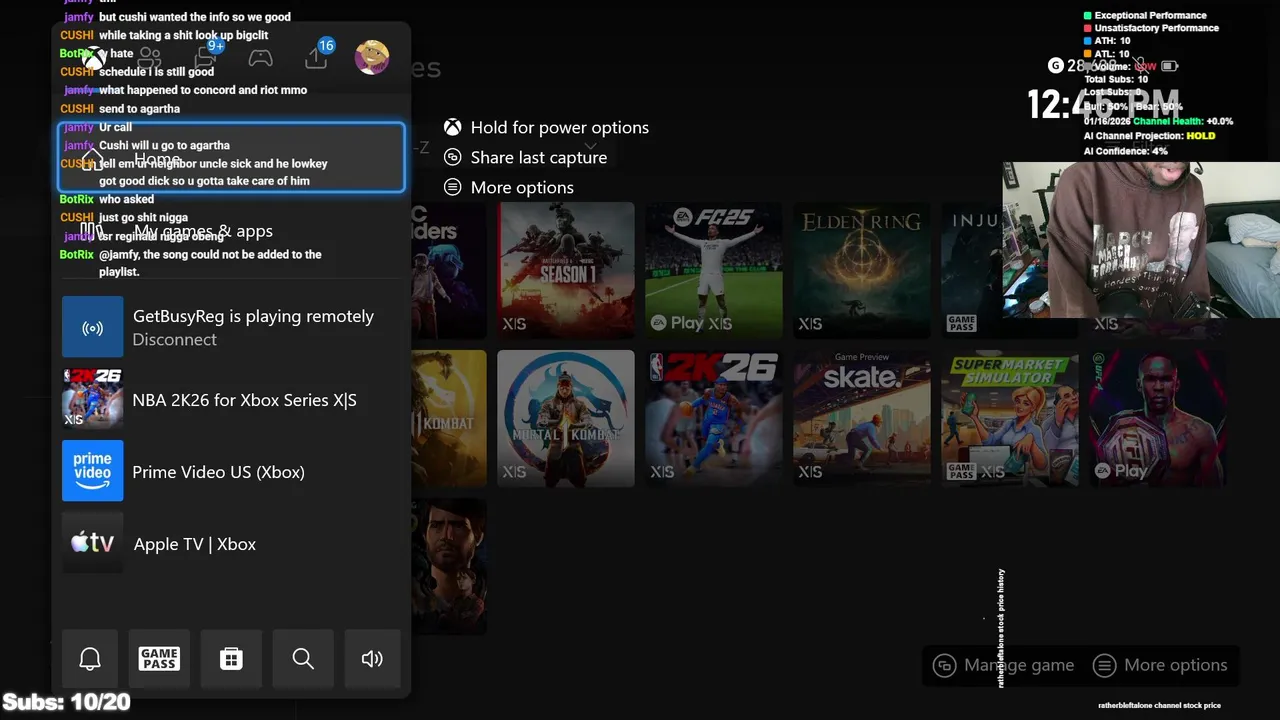Open the Elden Ring game tile

[862, 270]
